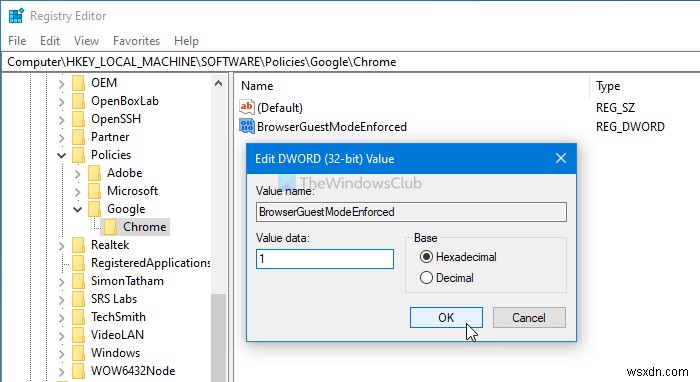Expand the Realtek key
The width and height of the screenshot is (700, 382).
coord(62,245)
